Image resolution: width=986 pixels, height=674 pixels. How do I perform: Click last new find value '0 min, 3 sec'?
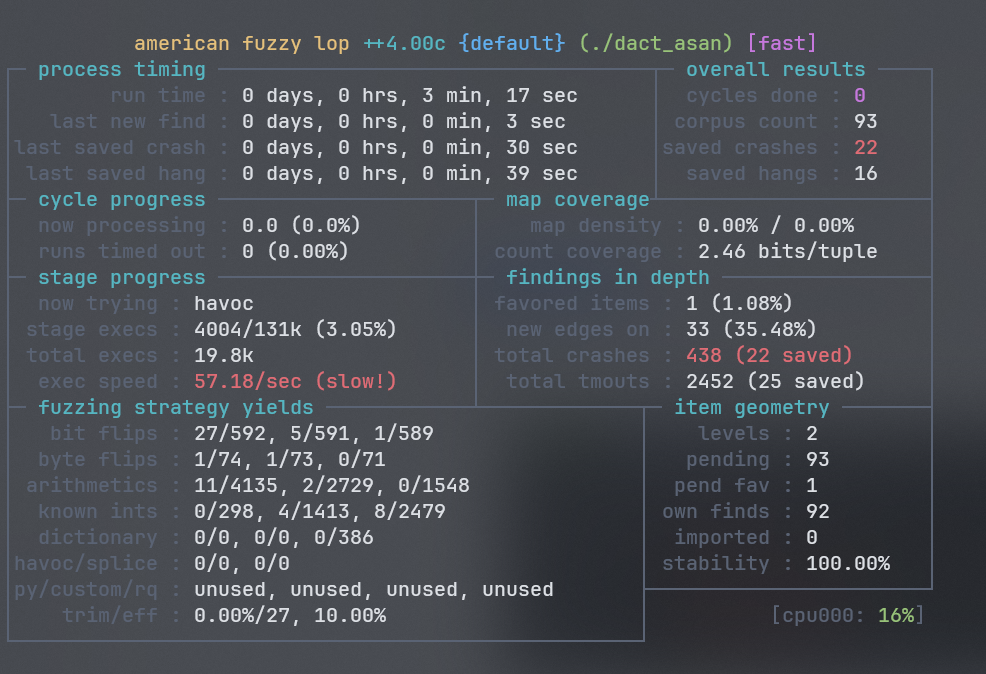493,121
